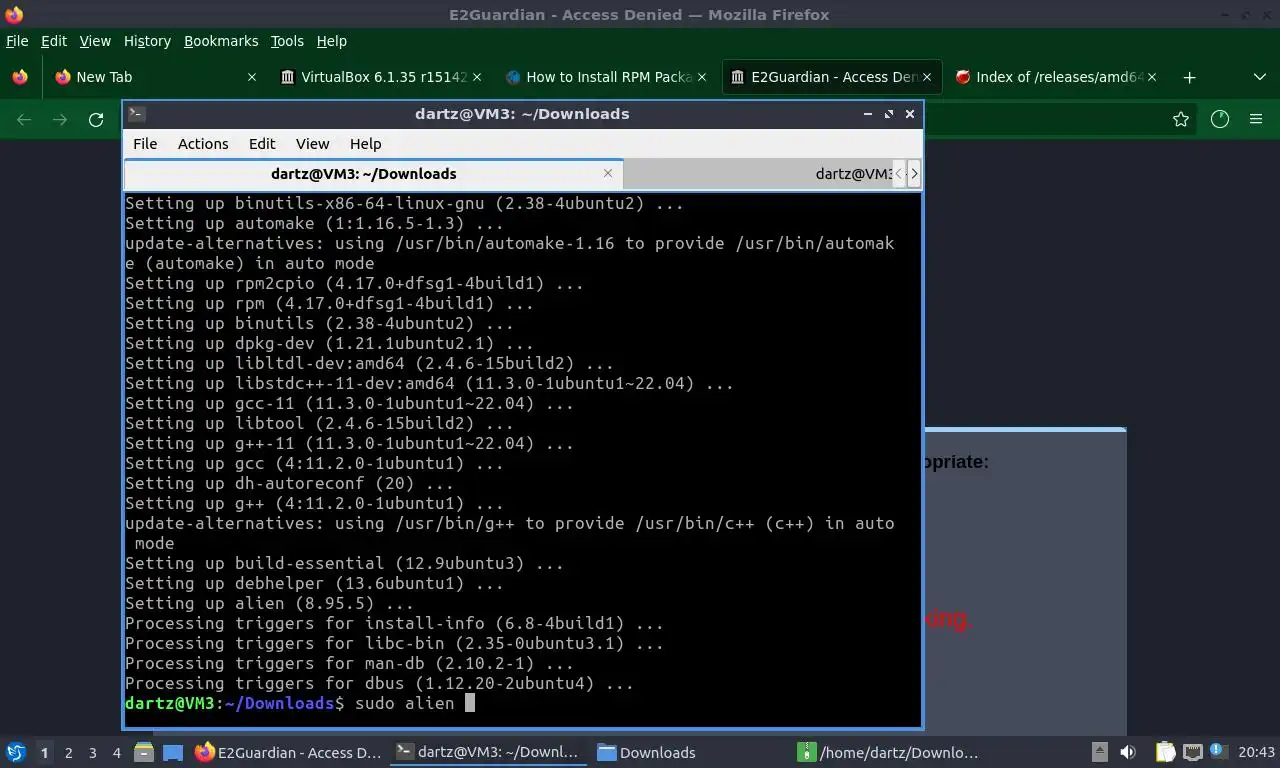Select the terminal taskbar entry dartz@VM3
Viewport: 1280px width, 768px height.
click(x=488, y=752)
